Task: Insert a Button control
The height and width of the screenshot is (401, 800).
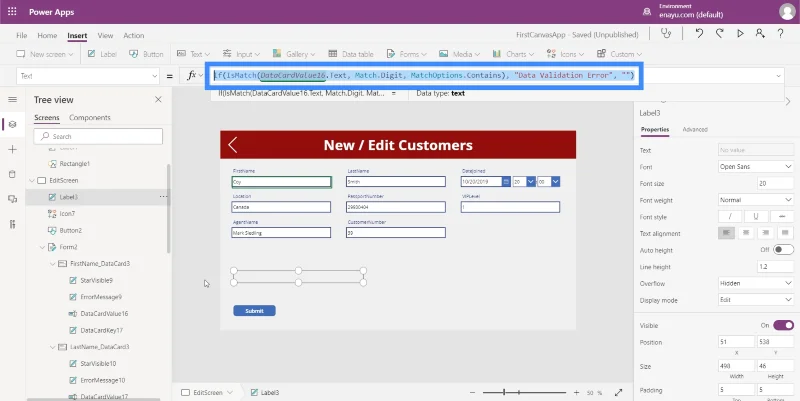Action: 146,54
